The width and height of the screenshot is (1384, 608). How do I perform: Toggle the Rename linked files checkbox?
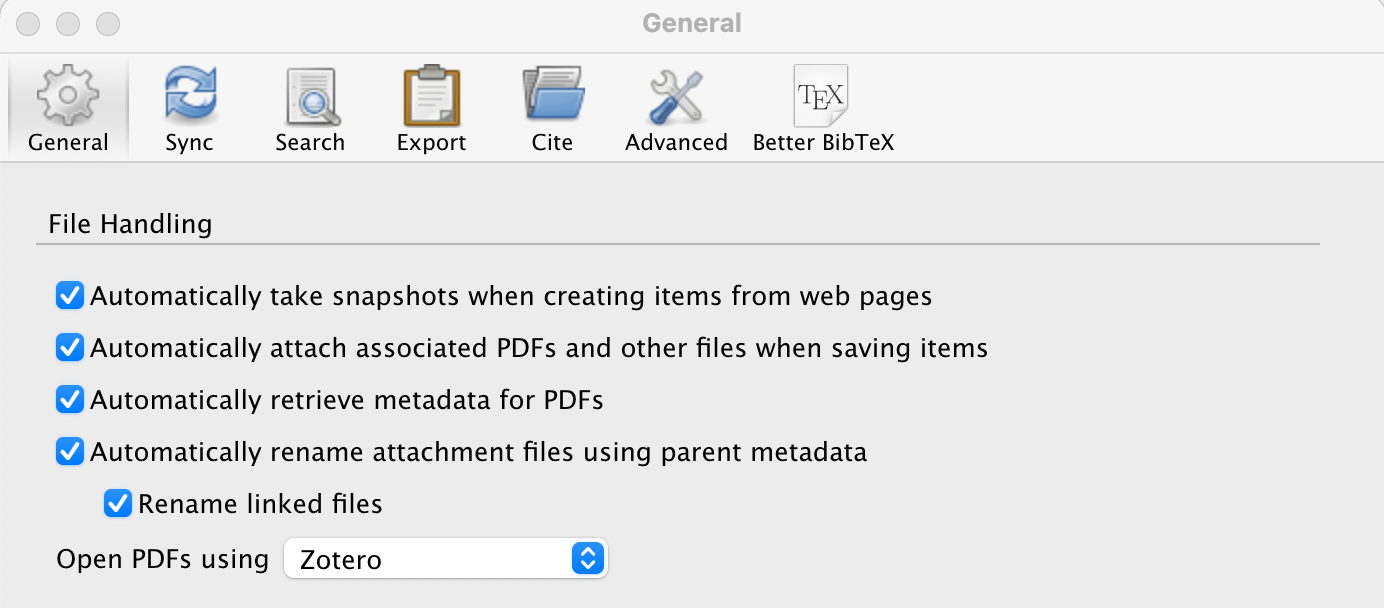(x=118, y=503)
